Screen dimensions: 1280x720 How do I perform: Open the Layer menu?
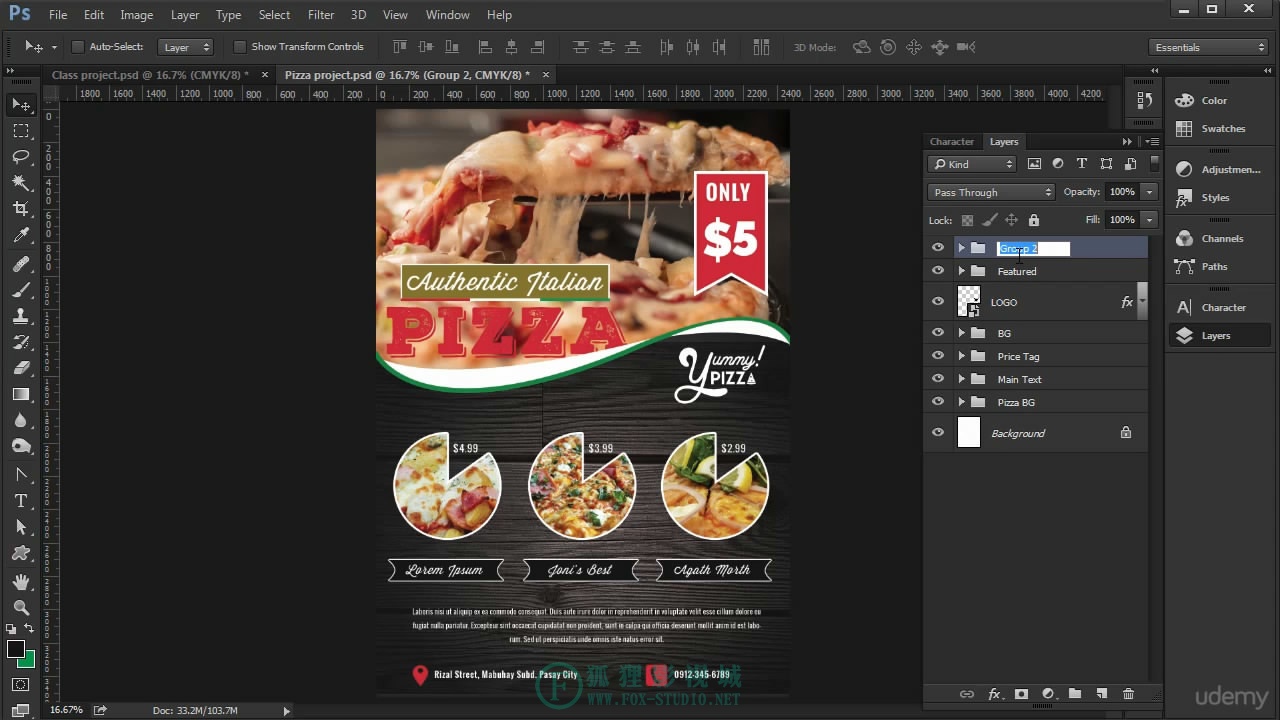pyautogui.click(x=185, y=15)
